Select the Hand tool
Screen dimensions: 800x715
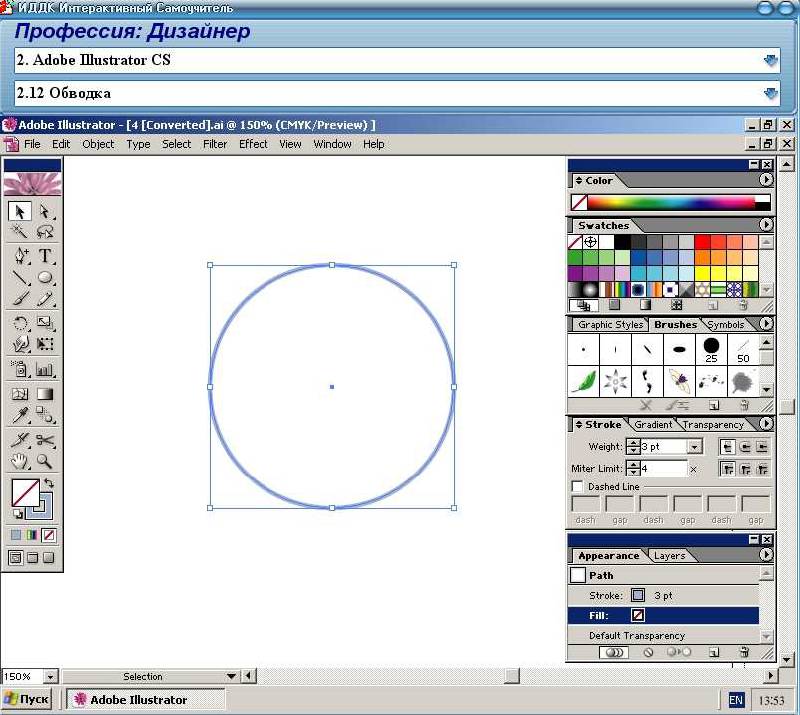coord(20,461)
